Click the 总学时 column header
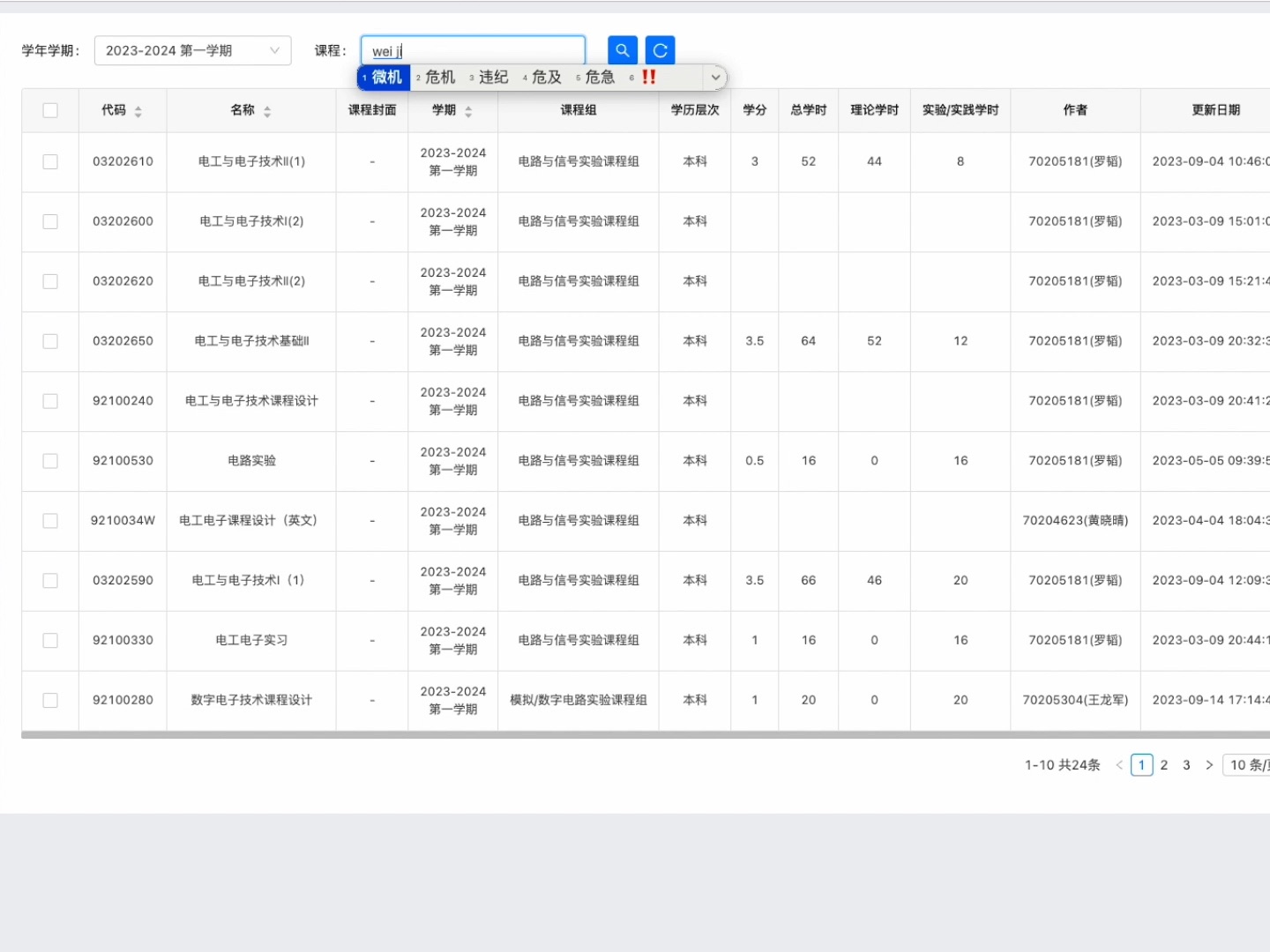 tap(809, 110)
